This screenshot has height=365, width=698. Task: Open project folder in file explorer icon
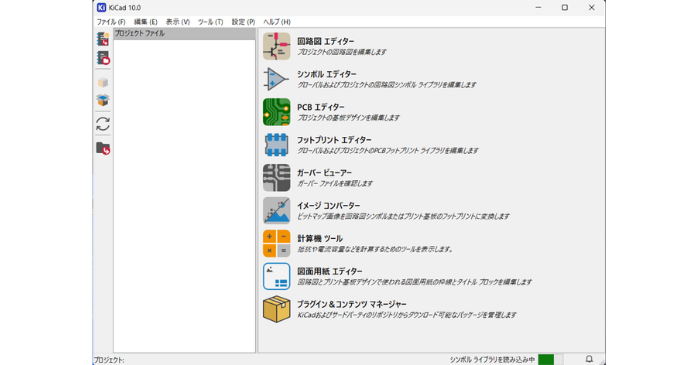pyautogui.click(x=103, y=148)
